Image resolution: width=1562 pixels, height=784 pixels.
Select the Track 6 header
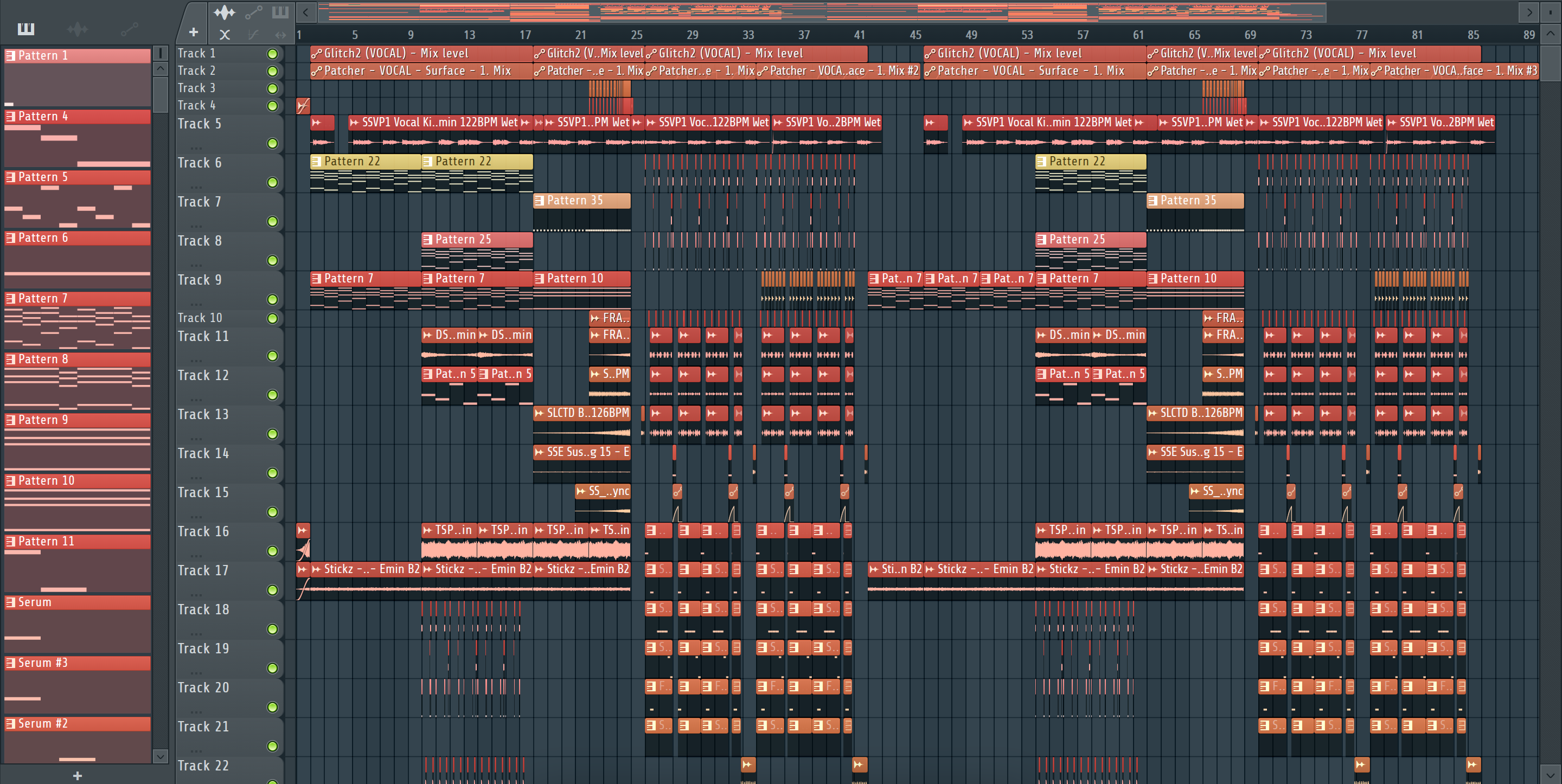(x=229, y=172)
